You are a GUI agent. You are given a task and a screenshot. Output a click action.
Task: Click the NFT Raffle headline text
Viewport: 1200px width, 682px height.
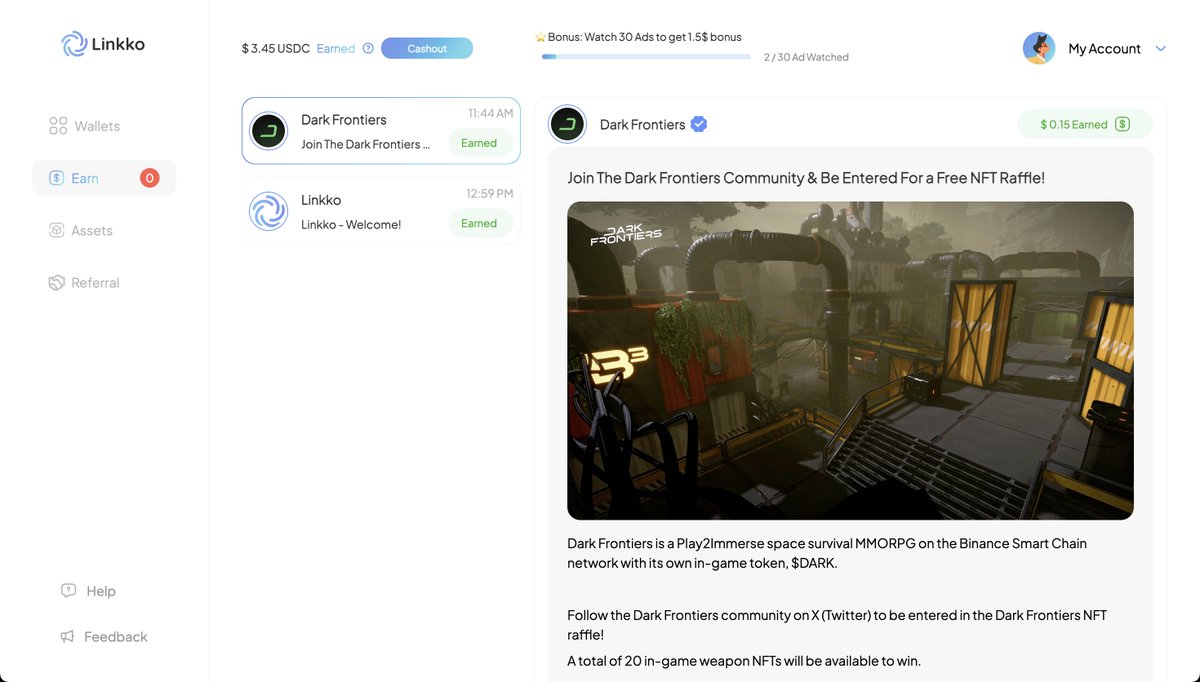point(806,178)
